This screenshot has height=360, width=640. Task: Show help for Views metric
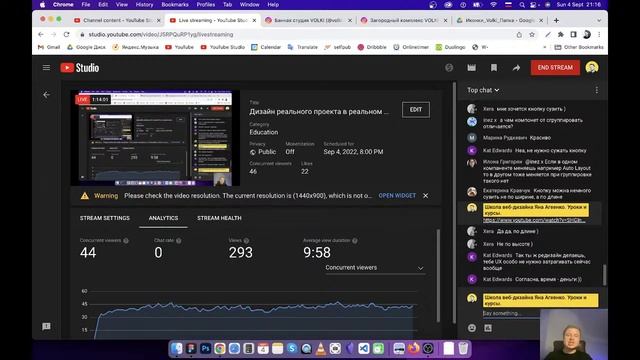click(x=246, y=241)
